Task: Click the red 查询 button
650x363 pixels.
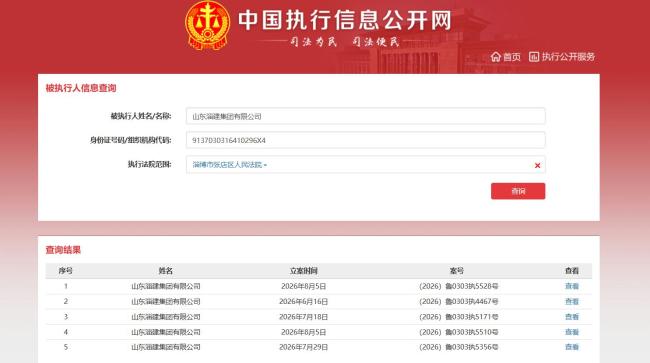Action: pos(518,191)
